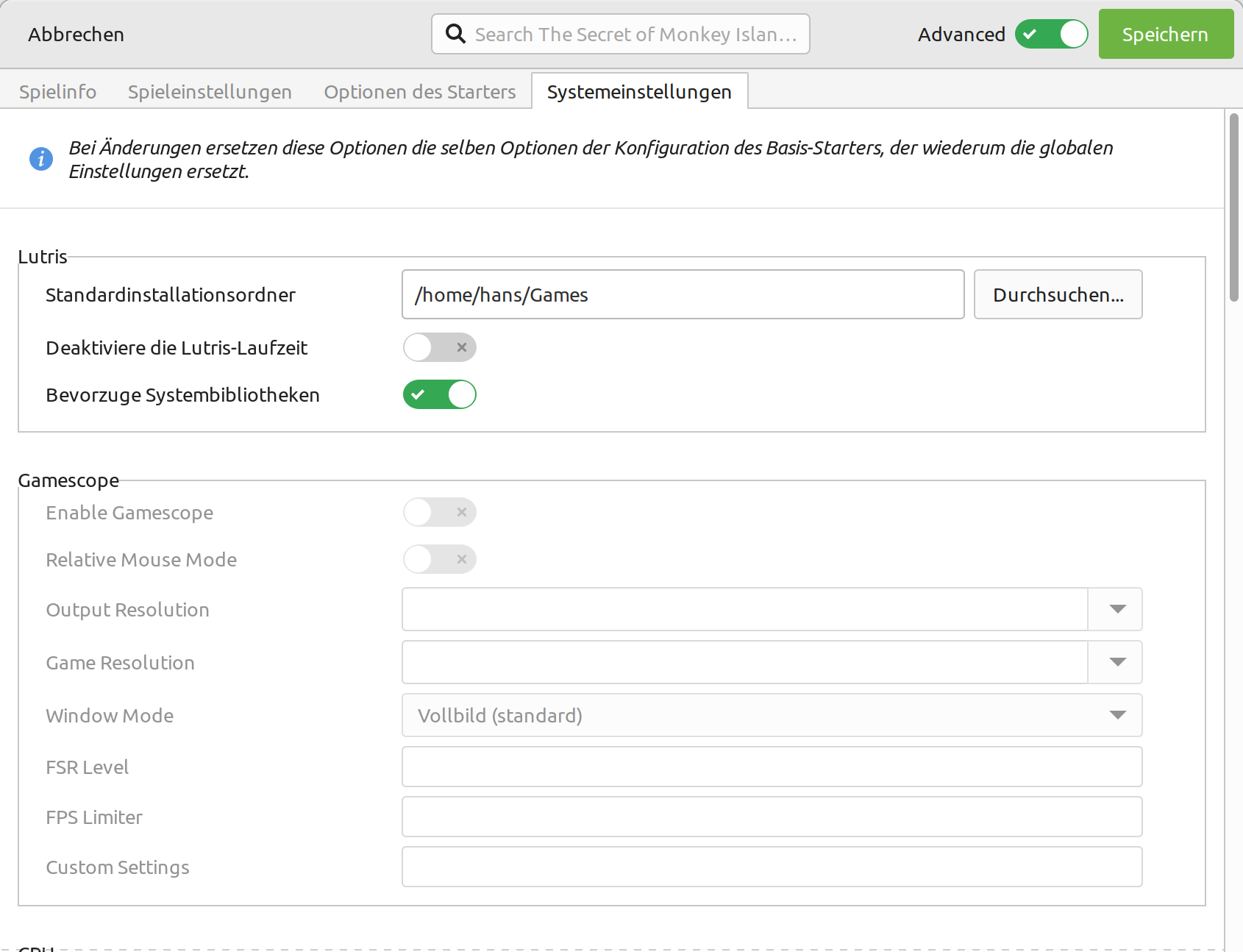The width and height of the screenshot is (1243, 952).
Task: Open Optionen des Starters tab
Action: (x=419, y=91)
